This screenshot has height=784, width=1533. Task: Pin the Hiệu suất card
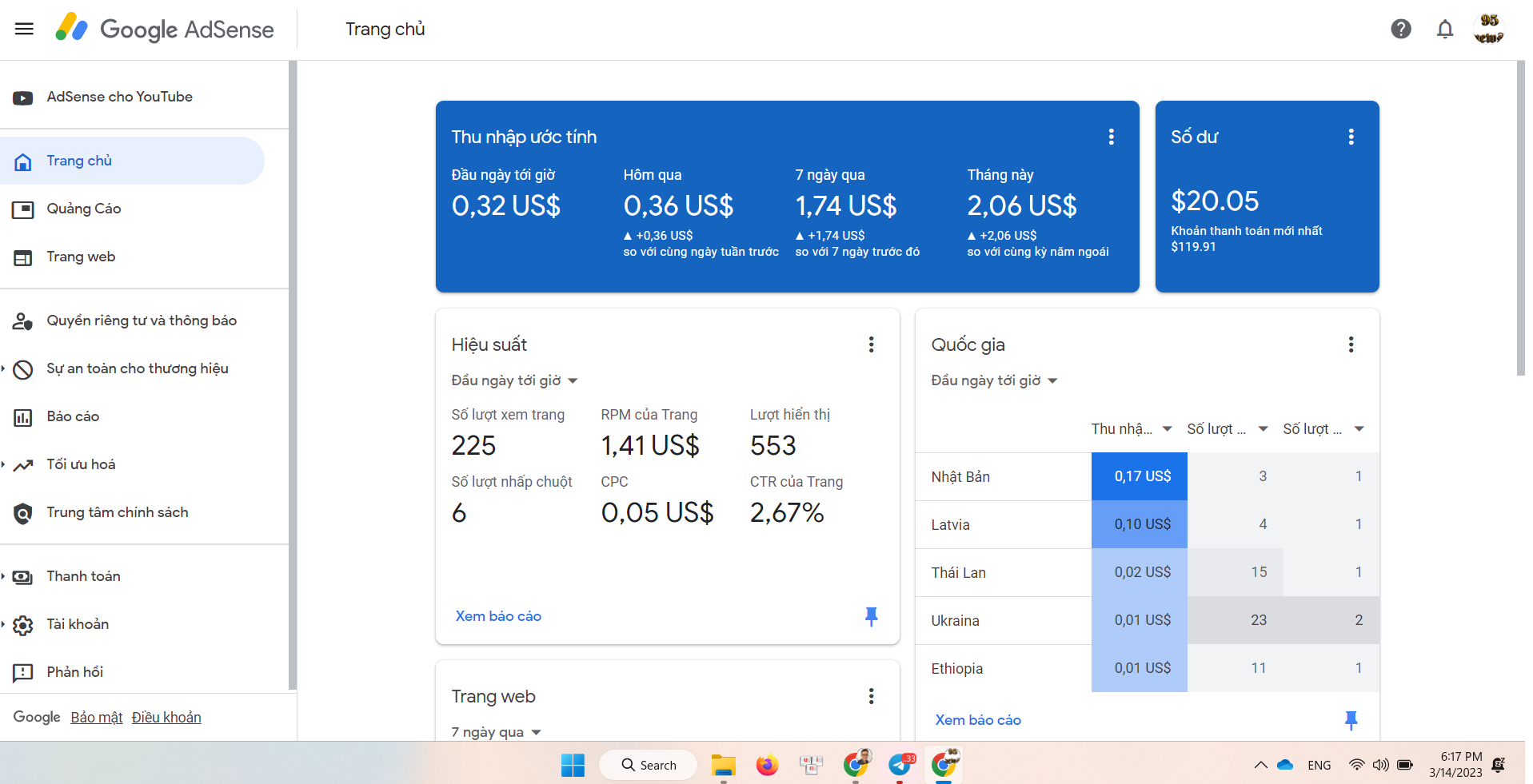871,616
